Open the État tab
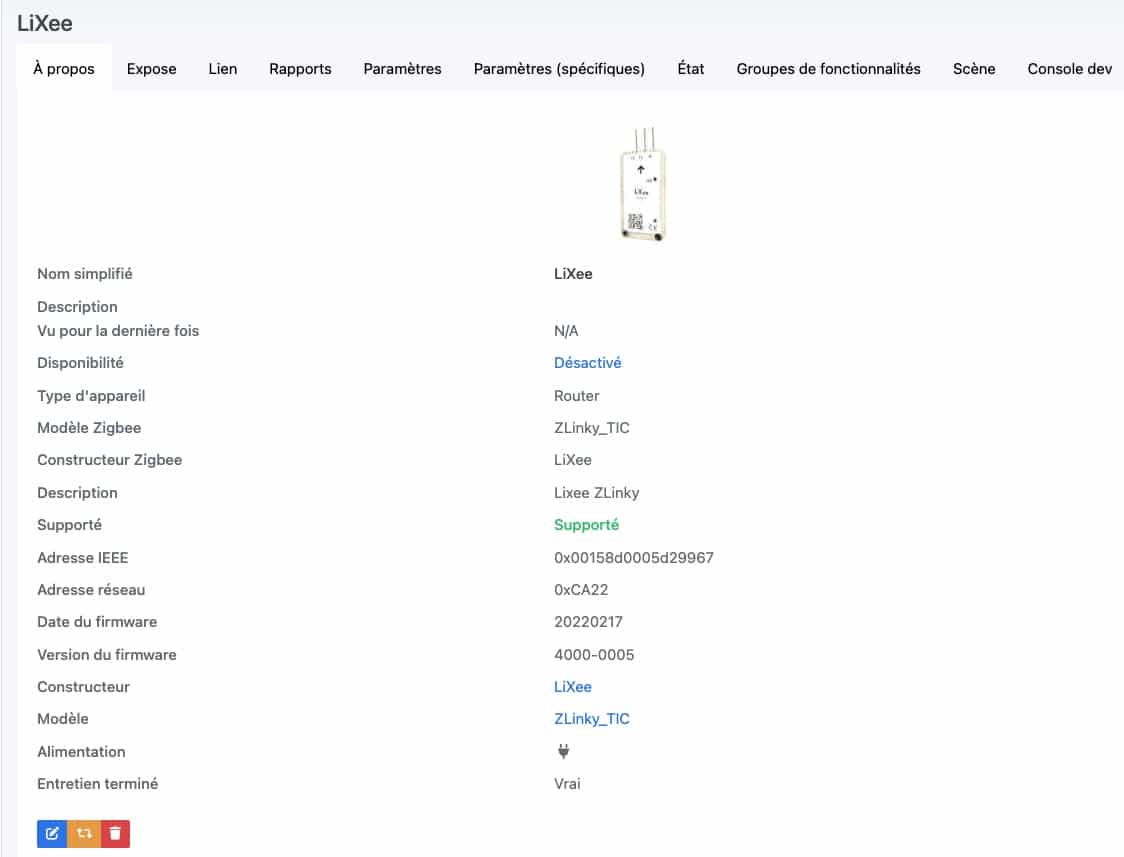The width and height of the screenshot is (1124, 857). pos(691,69)
